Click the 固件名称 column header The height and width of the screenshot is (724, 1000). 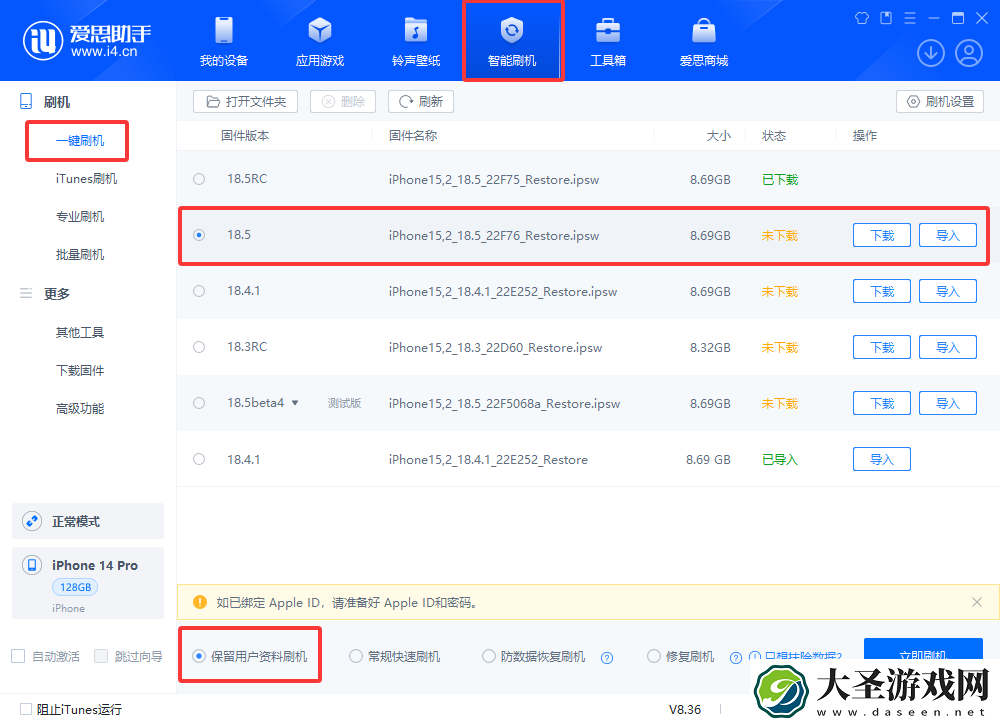tap(413, 135)
